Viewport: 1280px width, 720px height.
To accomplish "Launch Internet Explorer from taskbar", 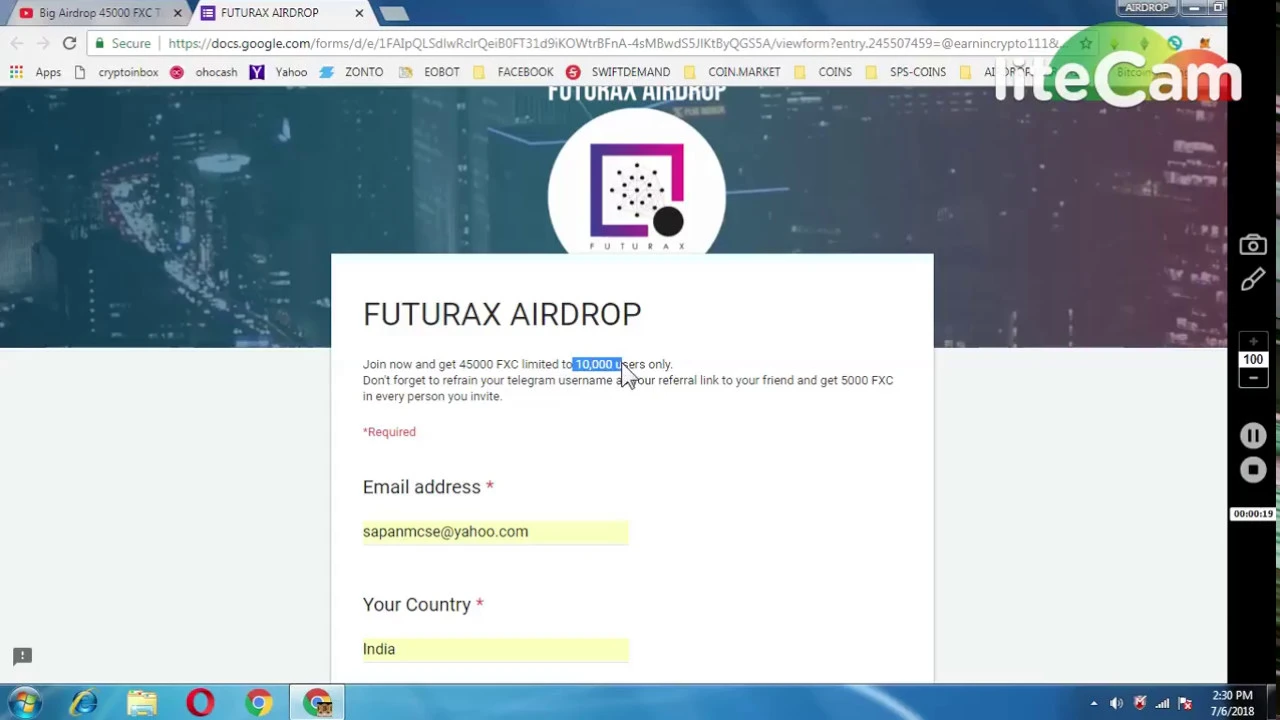I will coord(84,703).
